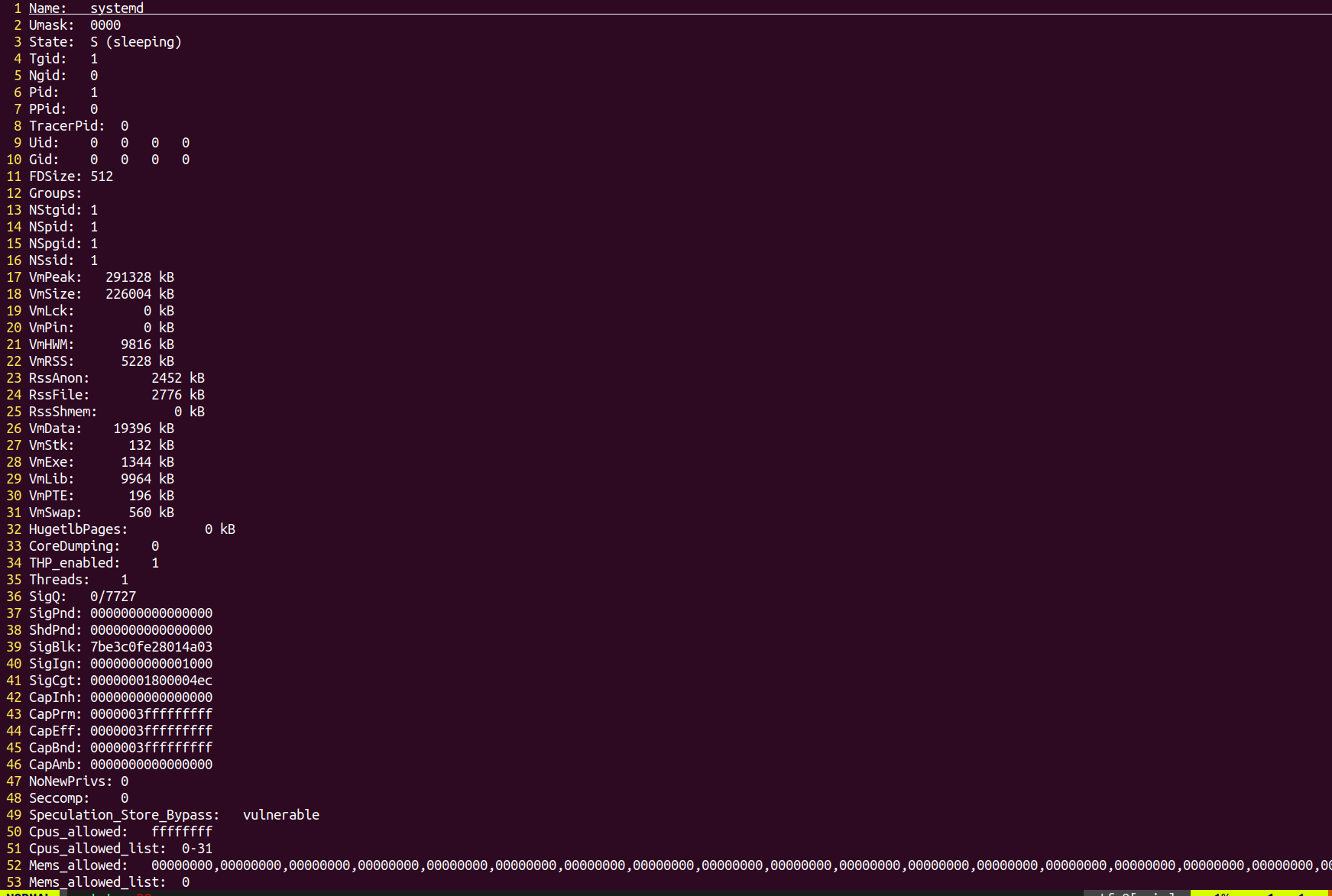Click the CapPrm value '0000003fffffffff'
The image size is (1332, 896).
(x=151, y=714)
